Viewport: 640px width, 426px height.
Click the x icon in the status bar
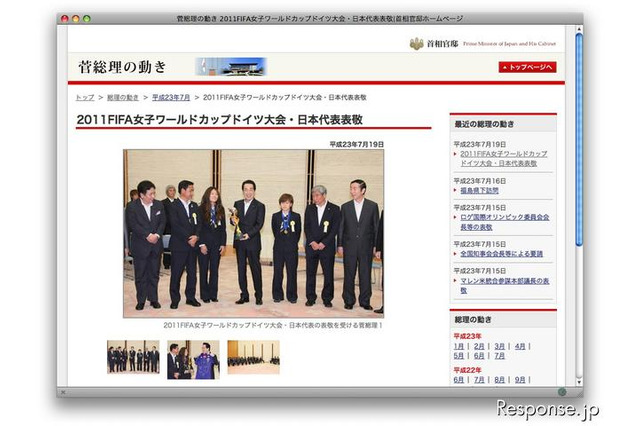click(x=63, y=392)
